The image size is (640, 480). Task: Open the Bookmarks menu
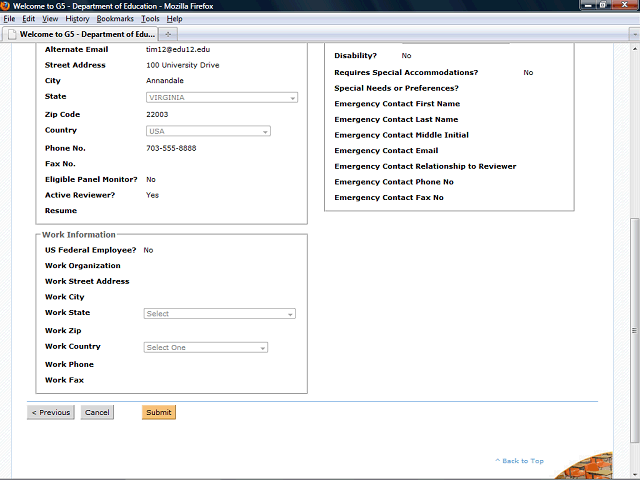115,19
